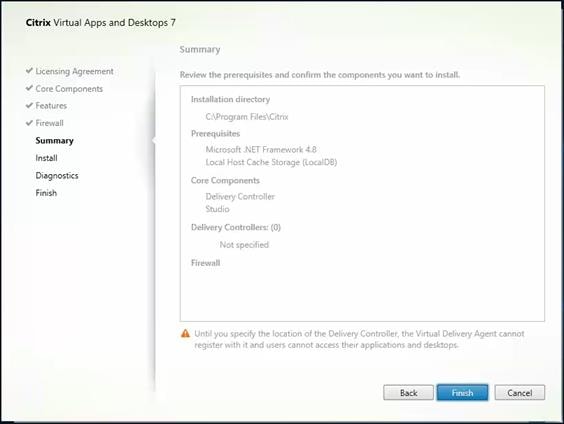Select the Core Components step in sidebar
This screenshot has height=424, width=564.
(x=69, y=88)
